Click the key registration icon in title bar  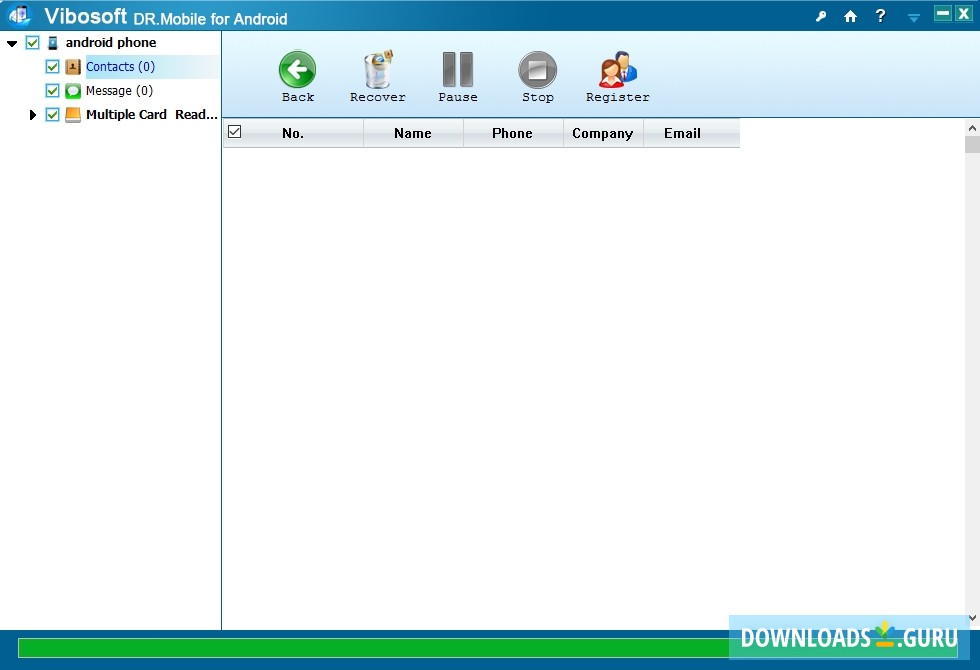[x=821, y=16]
